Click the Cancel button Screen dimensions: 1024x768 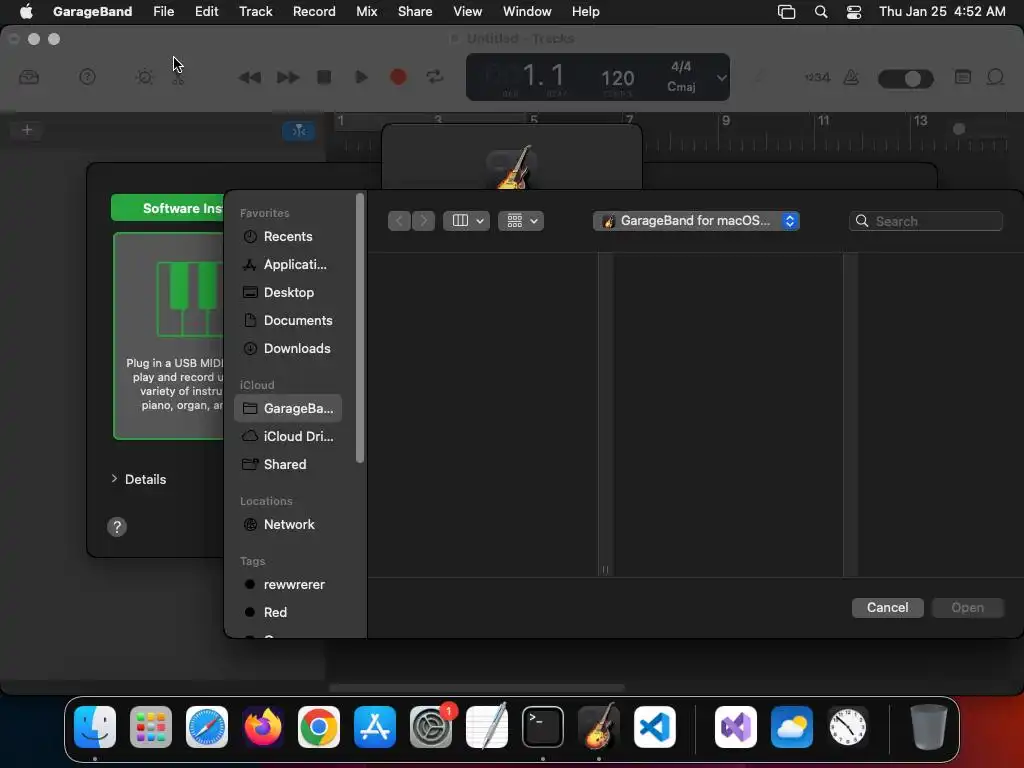(x=888, y=608)
